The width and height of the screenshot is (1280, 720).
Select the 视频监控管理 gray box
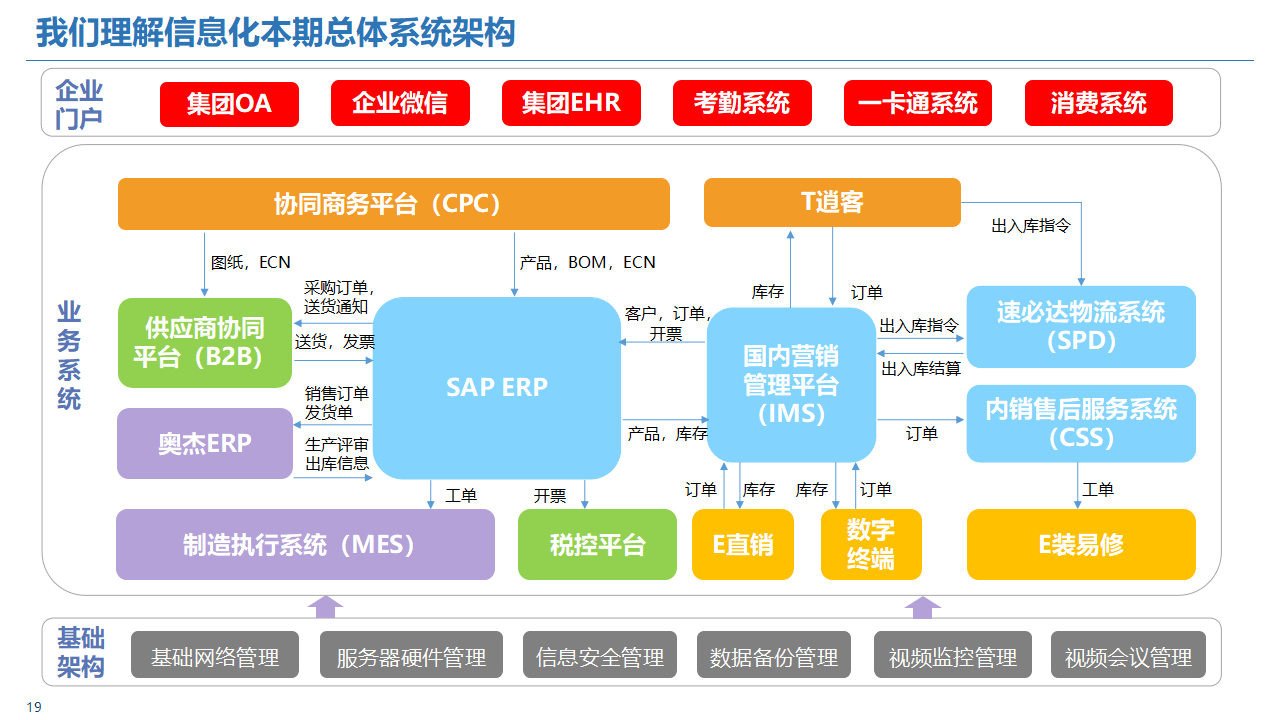click(953, 656)
